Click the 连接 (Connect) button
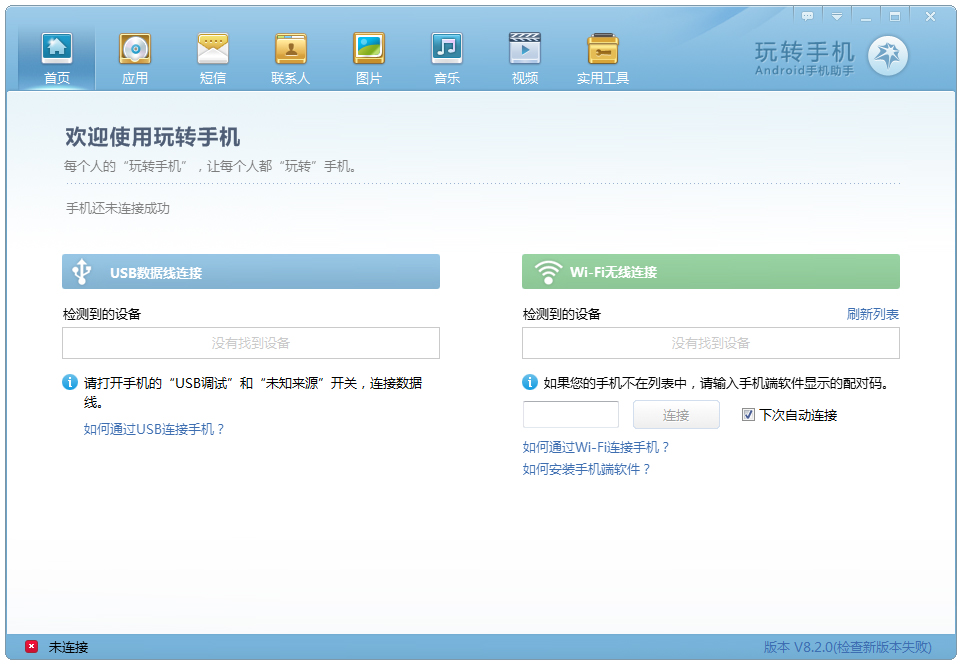The width and height of the screenshot is (963, 665). pos(676,414)
